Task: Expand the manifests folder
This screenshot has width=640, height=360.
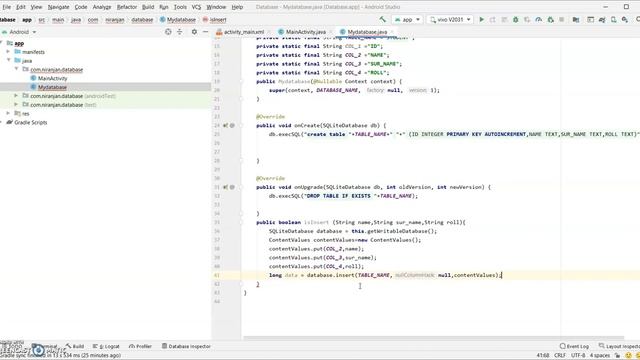Action: pyautogui.click(x=8, y=51)
